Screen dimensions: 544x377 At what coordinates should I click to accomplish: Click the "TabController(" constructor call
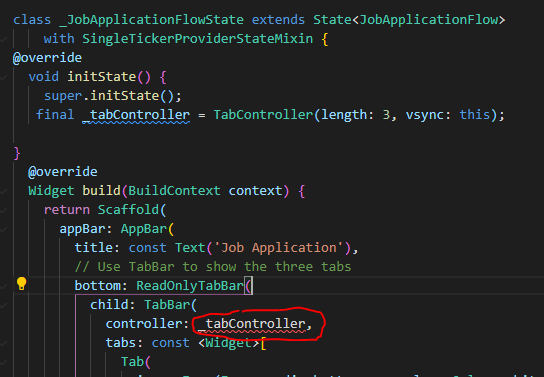tap(267, 115)
